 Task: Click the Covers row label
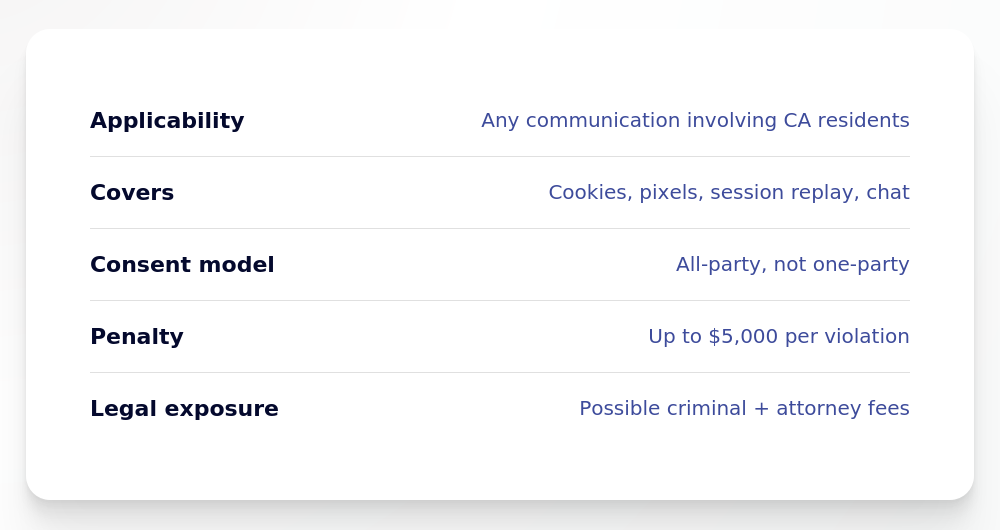tap(132, 193)
